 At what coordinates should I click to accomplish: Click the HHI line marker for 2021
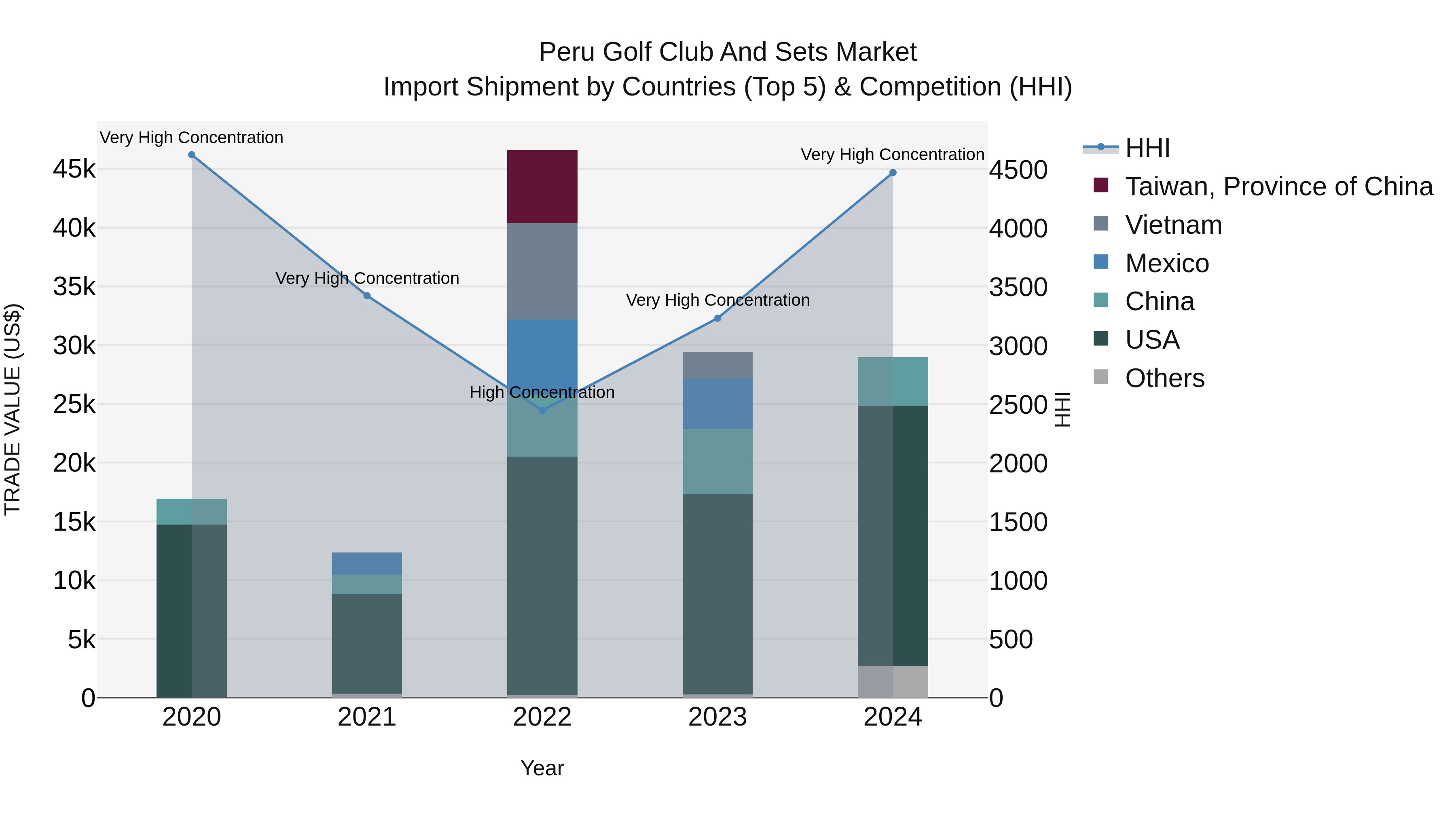click(367, 296)
